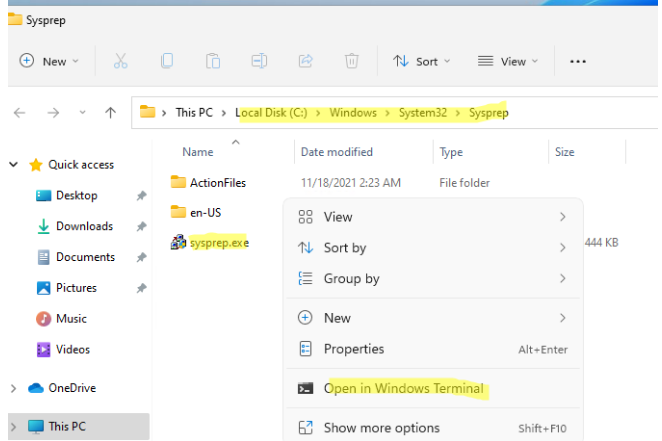Expand the Group by submenu arrow
The width and height of the screenshot is (662, 441).
[x=562, y=279]
